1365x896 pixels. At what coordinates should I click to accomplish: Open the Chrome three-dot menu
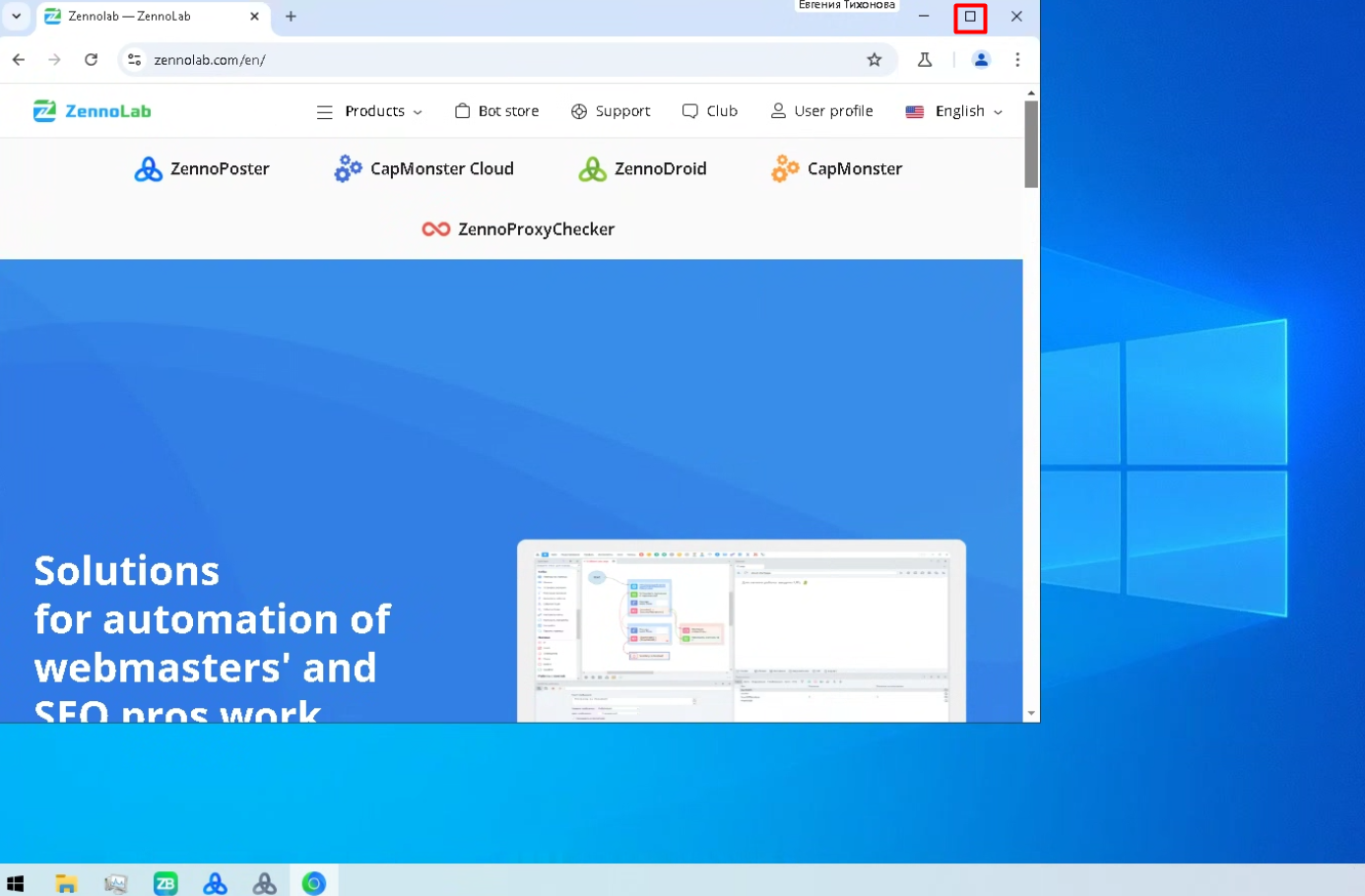click(x=1017, y=60)
